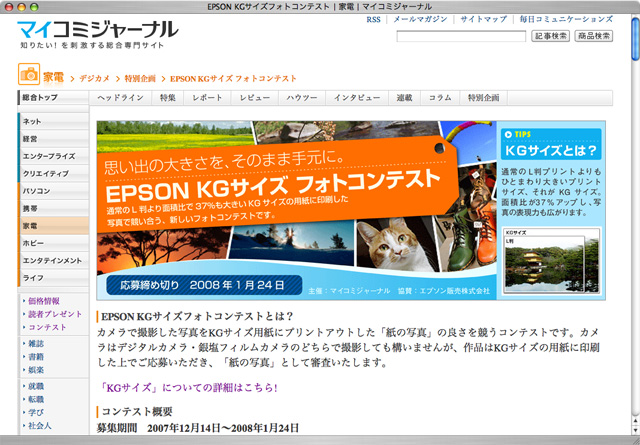Viewport: 640px width, 445px height.
Task: Click the orange camera icon beside 家電
Action: tap(29, 74)
